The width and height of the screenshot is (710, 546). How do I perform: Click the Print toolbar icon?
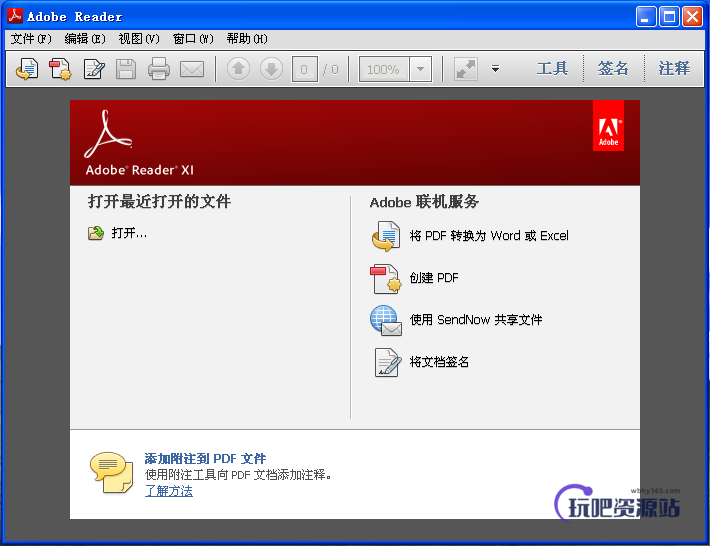(x=159, y=69)
